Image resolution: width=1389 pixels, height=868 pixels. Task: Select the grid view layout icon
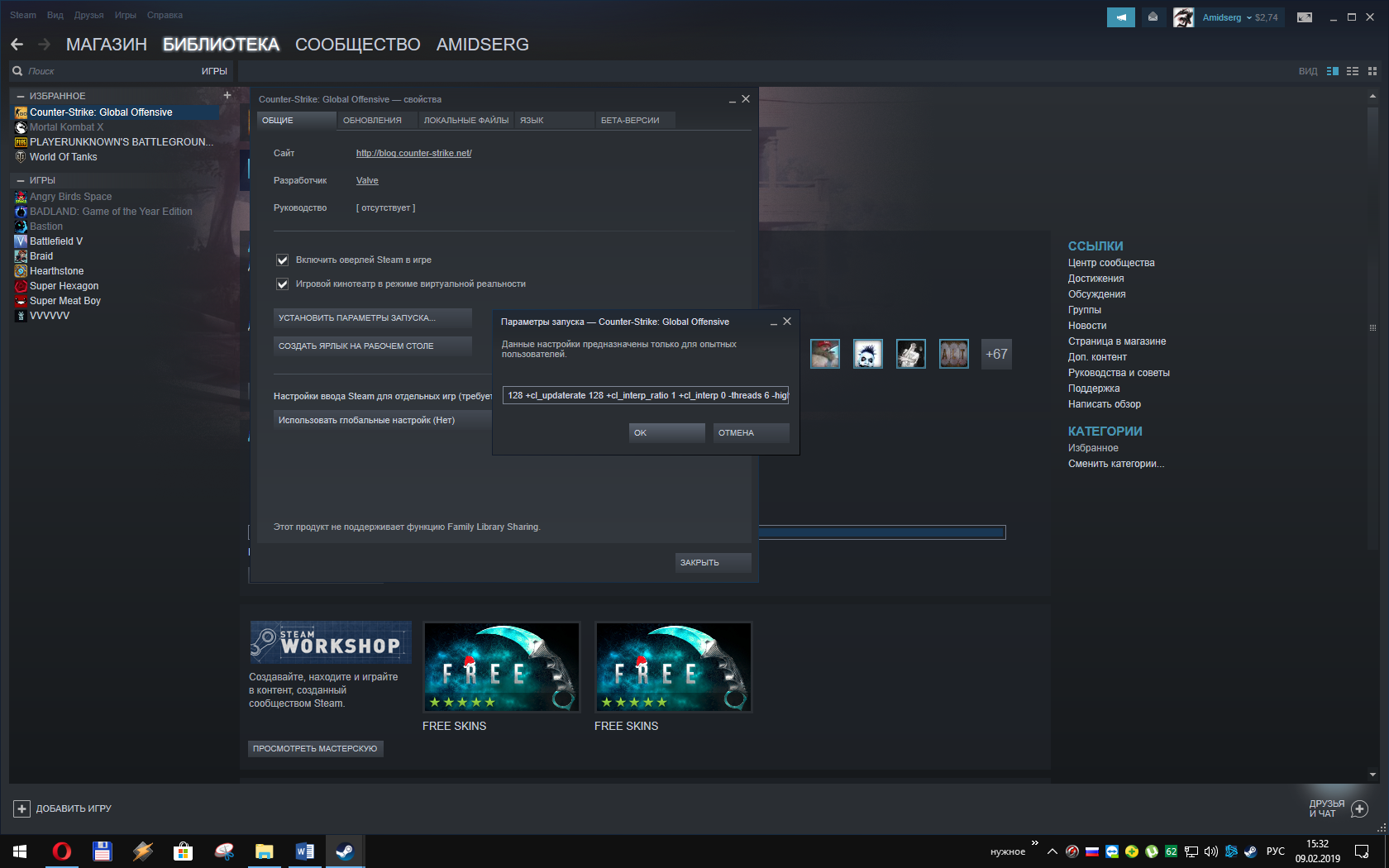tap(1372, 71)
